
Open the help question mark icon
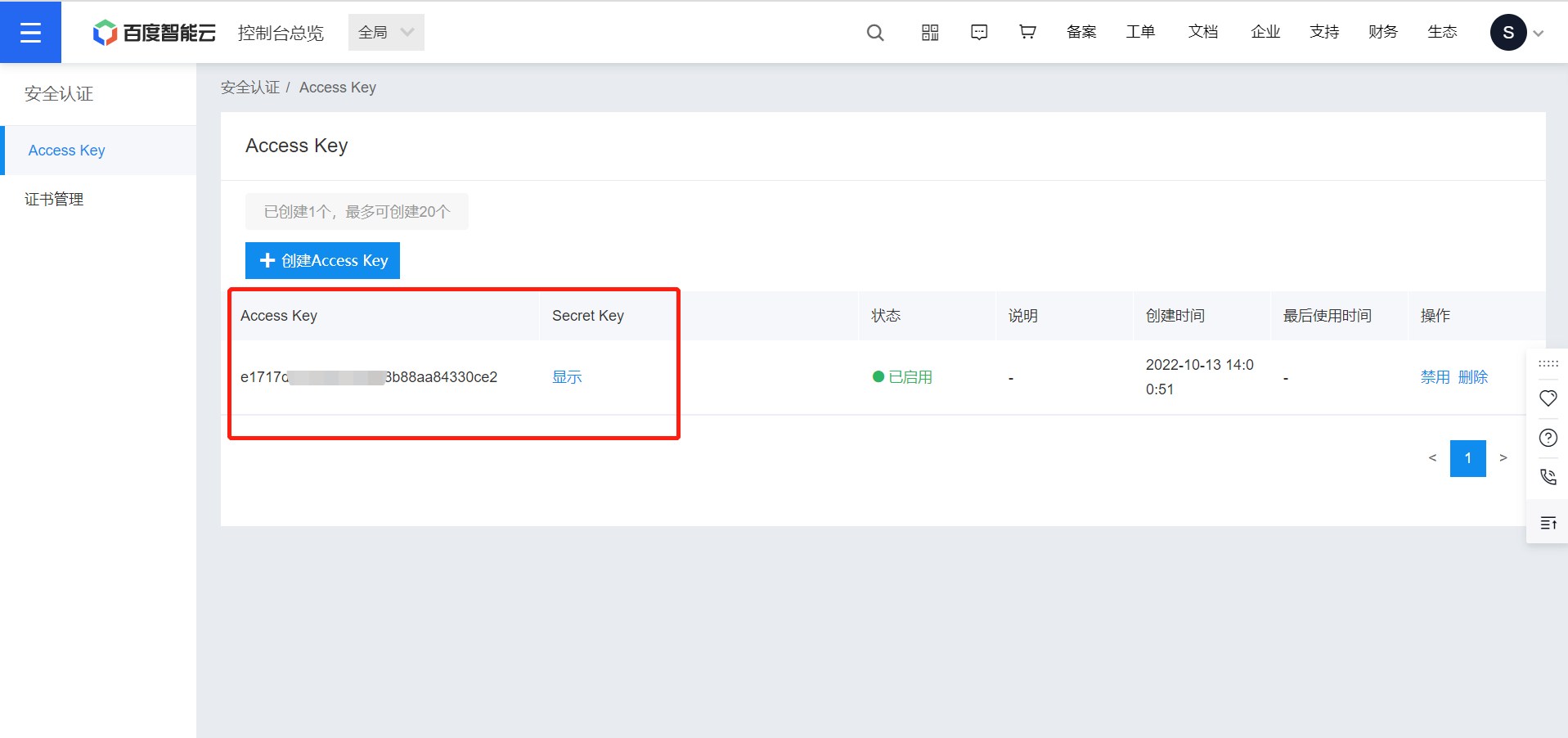1548,438
